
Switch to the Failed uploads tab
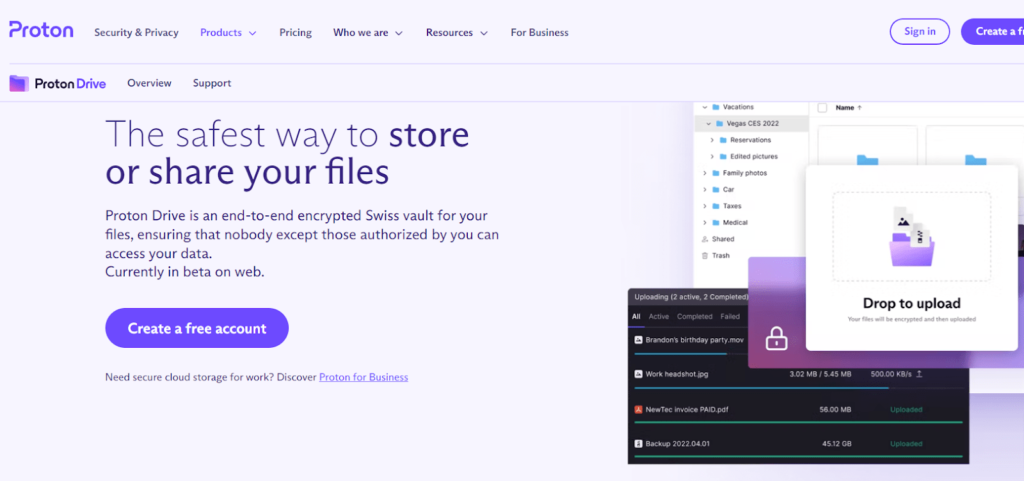pos(729,317)
